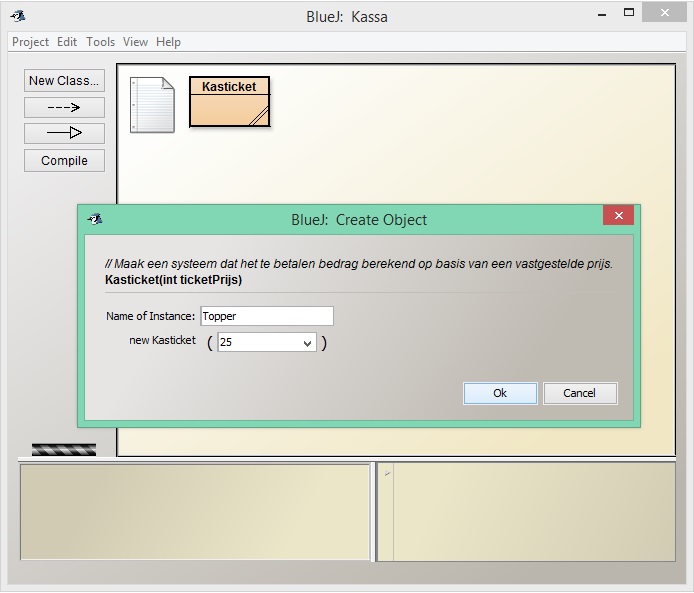694x593 pixels.
Task: Open the View menu
Action: click(135, 42)
